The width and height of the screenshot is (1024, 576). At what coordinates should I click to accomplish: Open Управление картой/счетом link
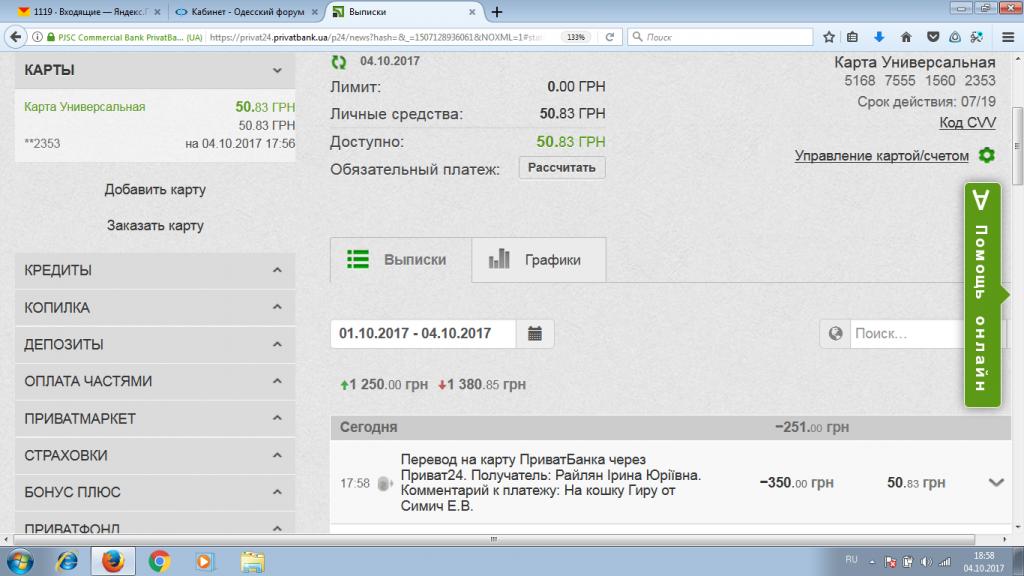882,156
